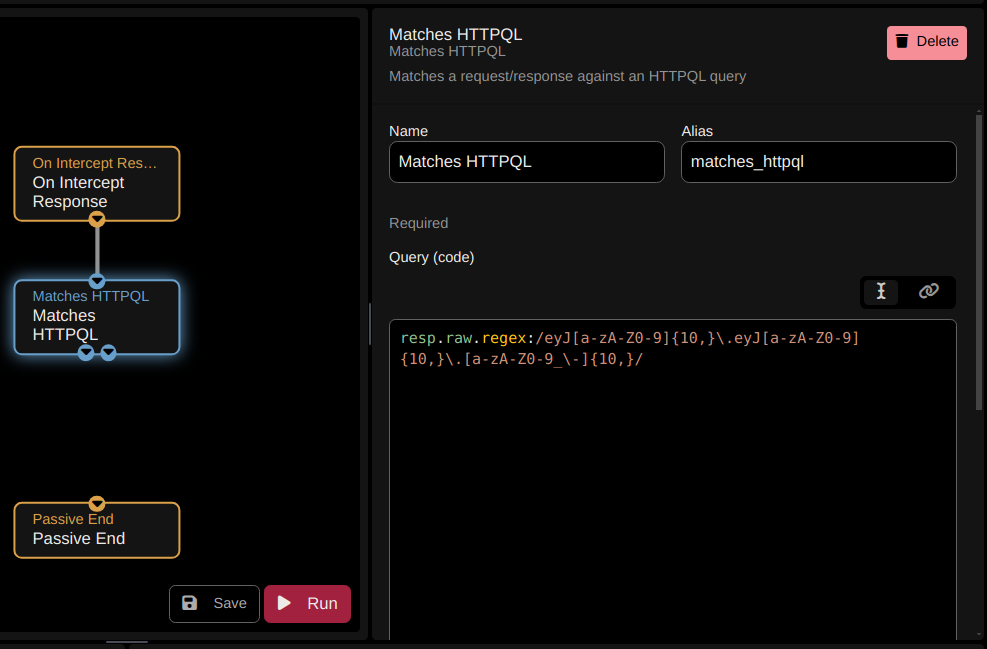The image size is (987, 649).
Task: Click the description 'Matches a request/response against an HTTPQL query'
Action: (x=568, y=76)
